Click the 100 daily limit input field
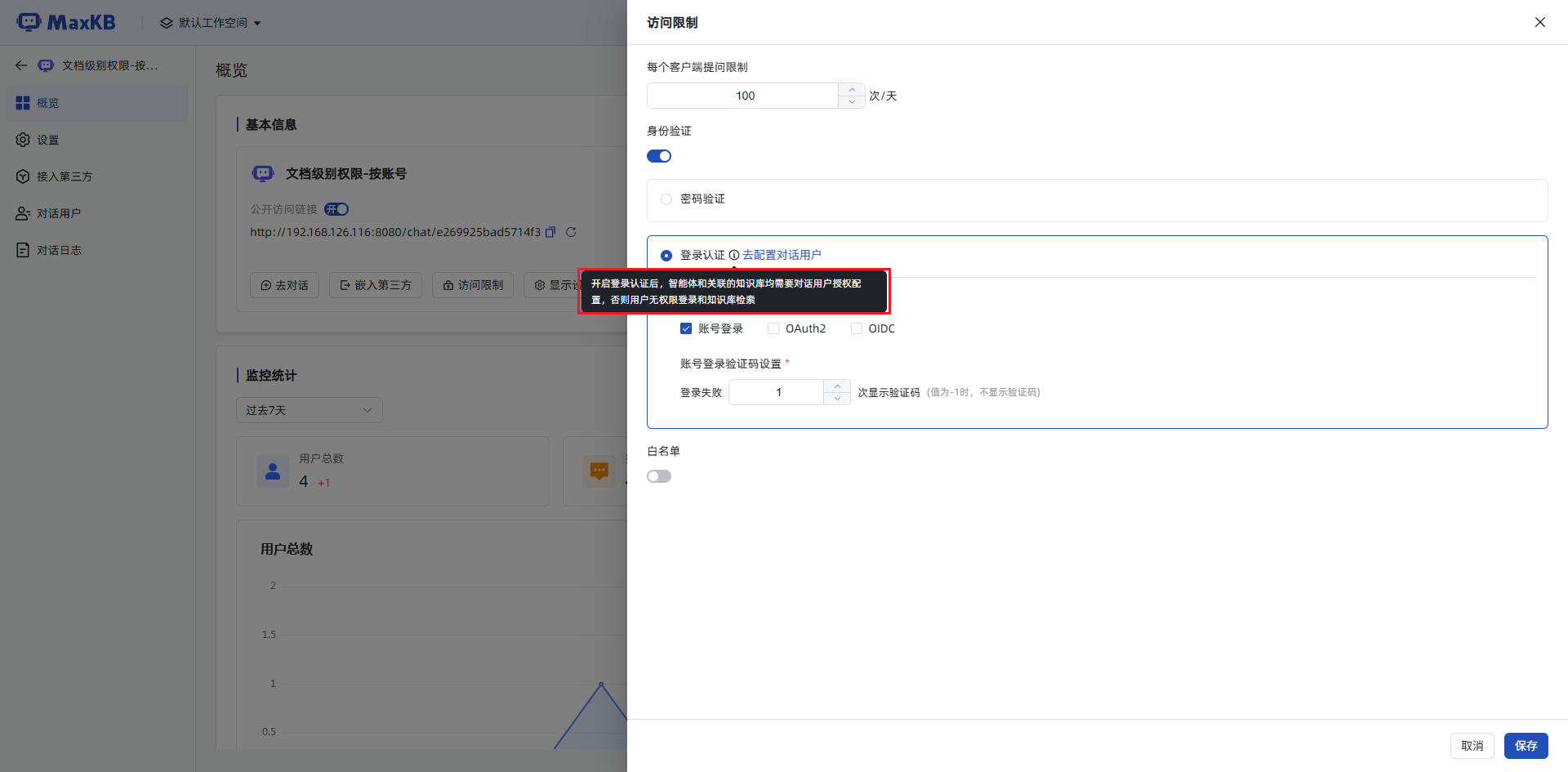Screen dimensions: 1568x772 744,96
